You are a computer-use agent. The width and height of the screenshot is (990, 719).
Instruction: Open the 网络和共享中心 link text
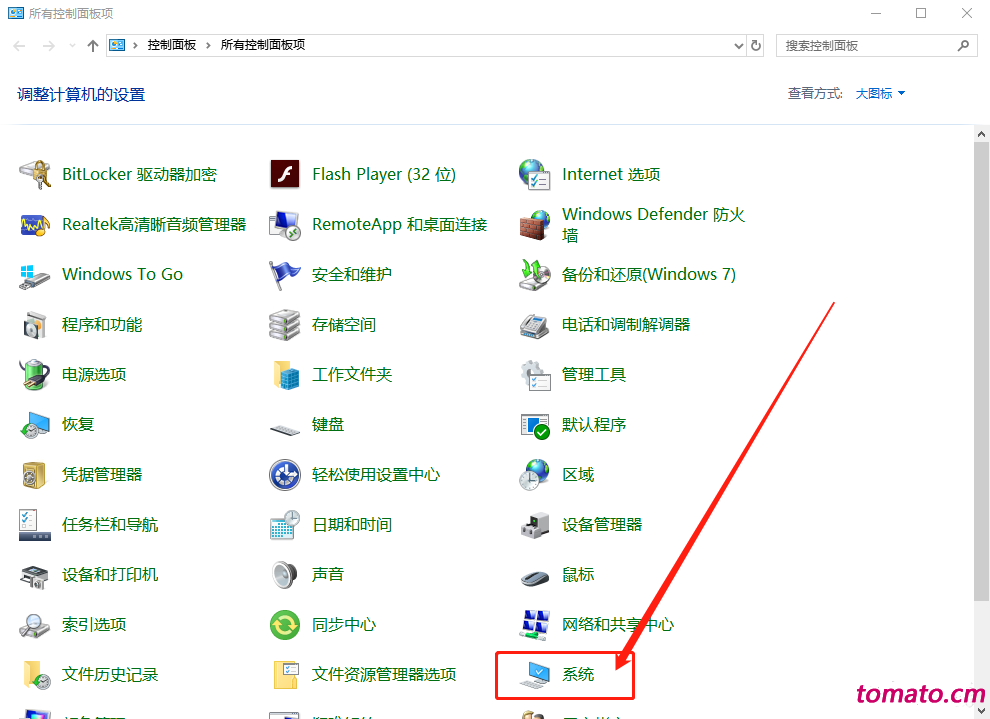click(x=618, y=625)
